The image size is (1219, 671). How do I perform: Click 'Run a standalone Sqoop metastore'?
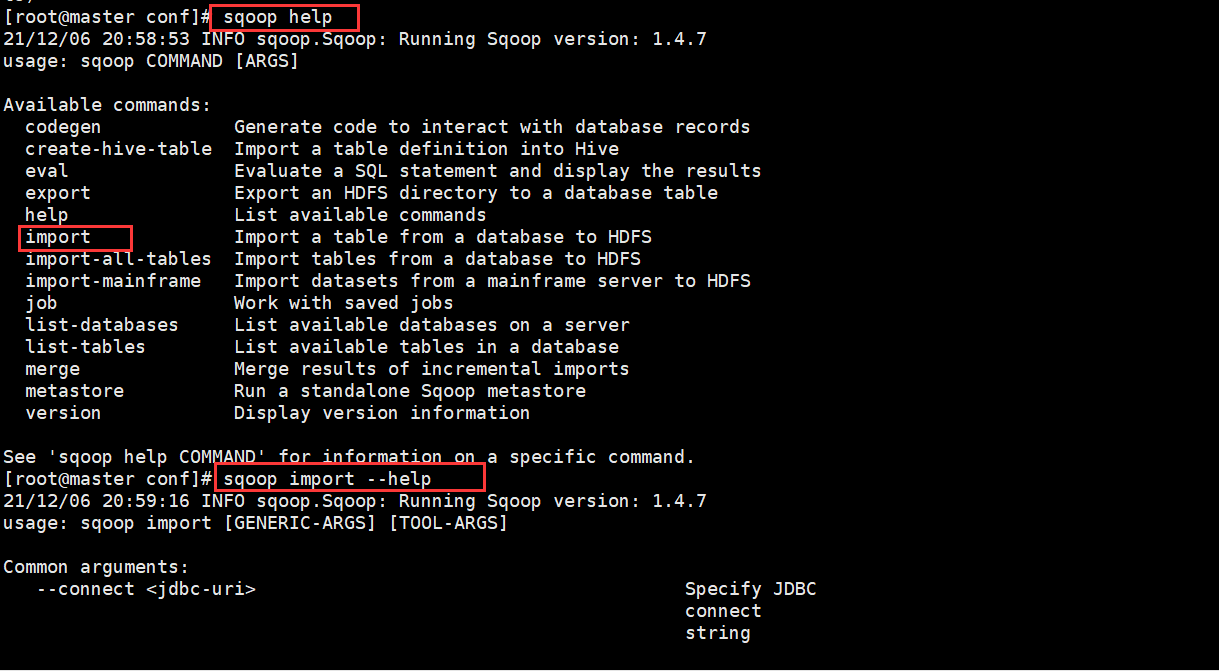tap(410, 391)
